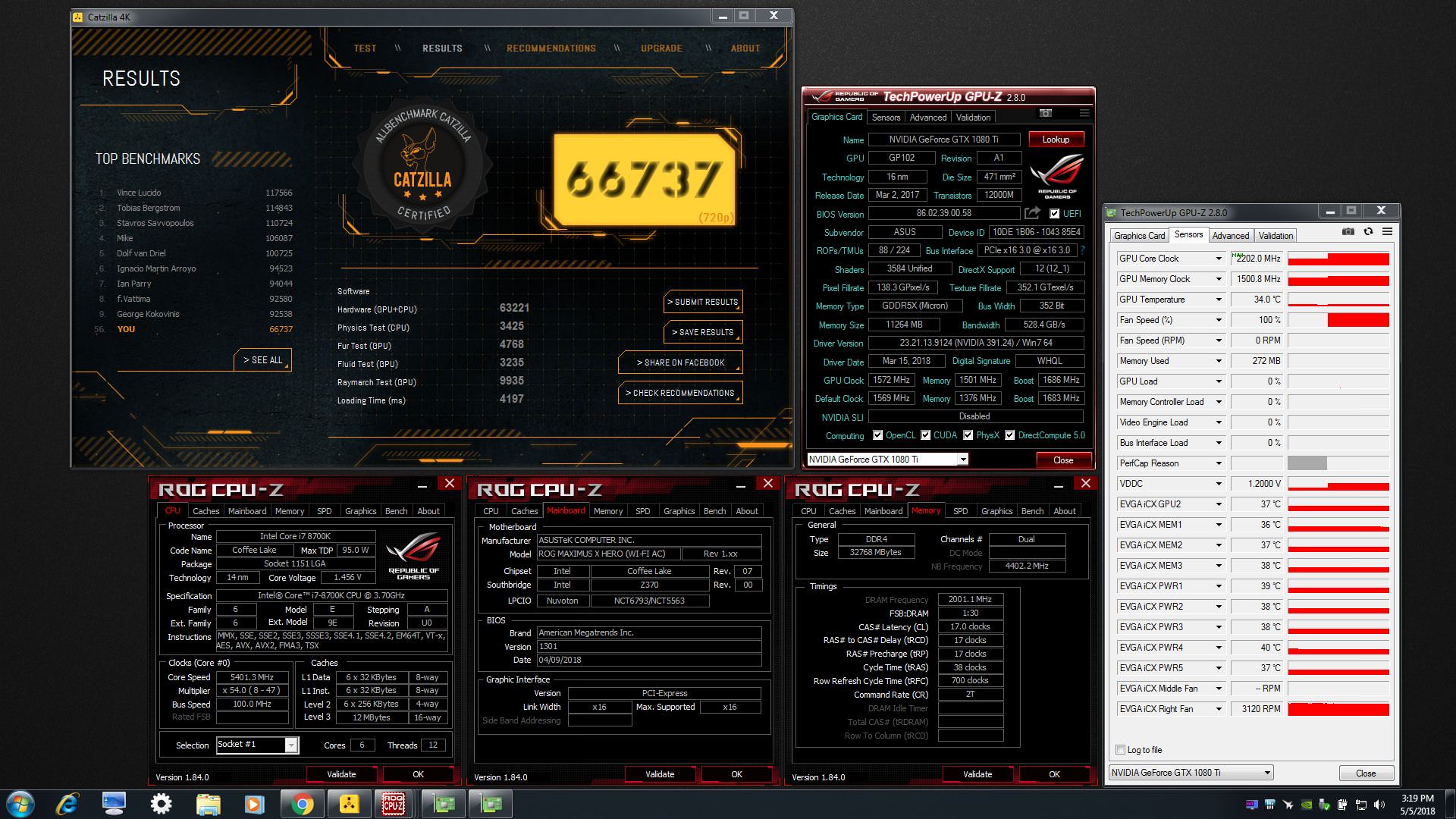
Task: Click the refresh icon in the GPU-Z Sensors window
Action: tap(1368, 231)
